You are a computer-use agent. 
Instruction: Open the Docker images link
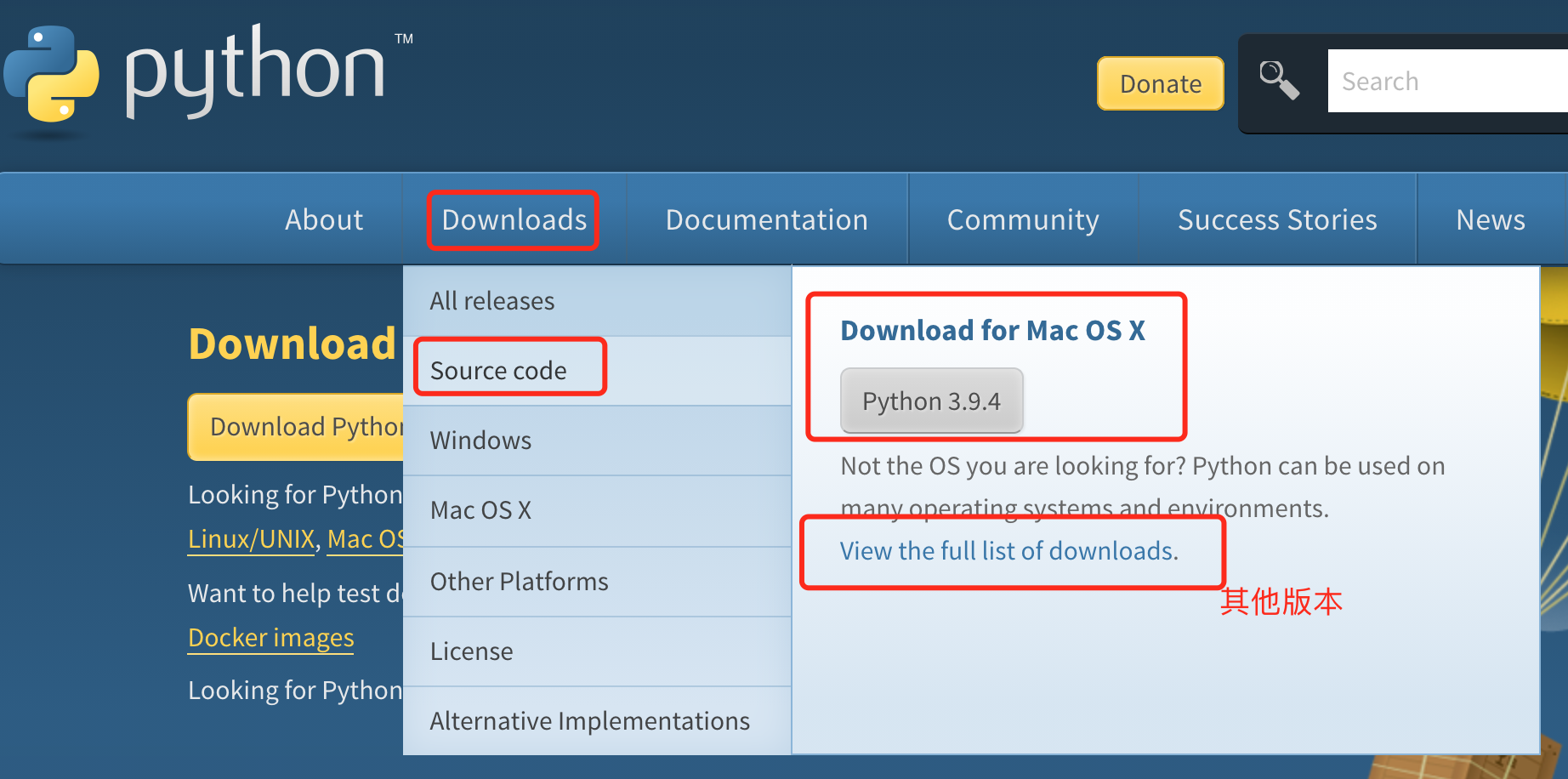(x=270, y=637)
